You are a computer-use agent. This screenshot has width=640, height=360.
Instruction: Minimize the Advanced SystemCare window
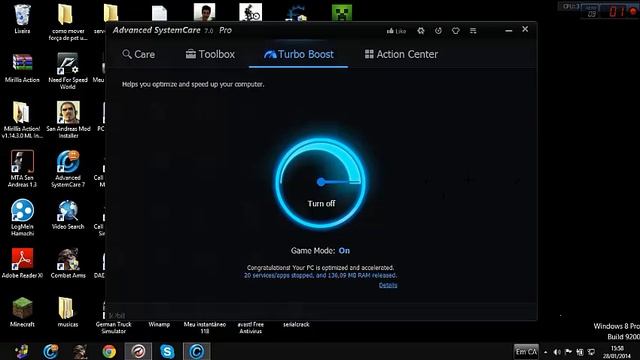[x=509, y=31]
